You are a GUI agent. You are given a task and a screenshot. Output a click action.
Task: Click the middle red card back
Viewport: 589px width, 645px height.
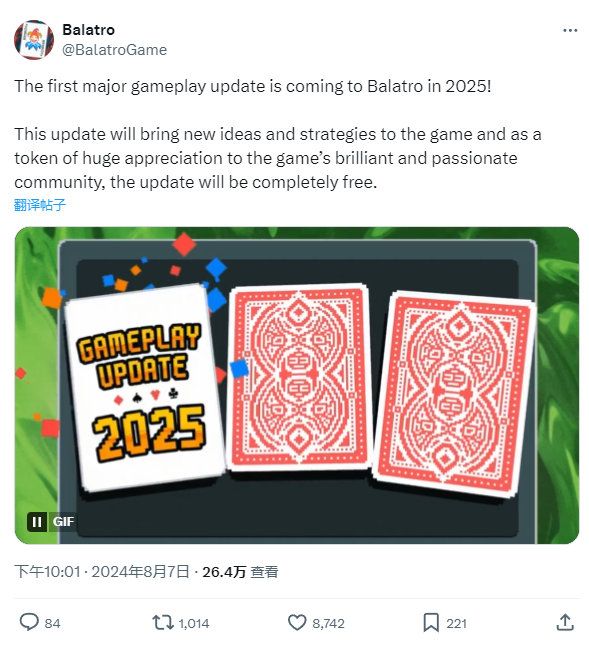tap(299, 377)
